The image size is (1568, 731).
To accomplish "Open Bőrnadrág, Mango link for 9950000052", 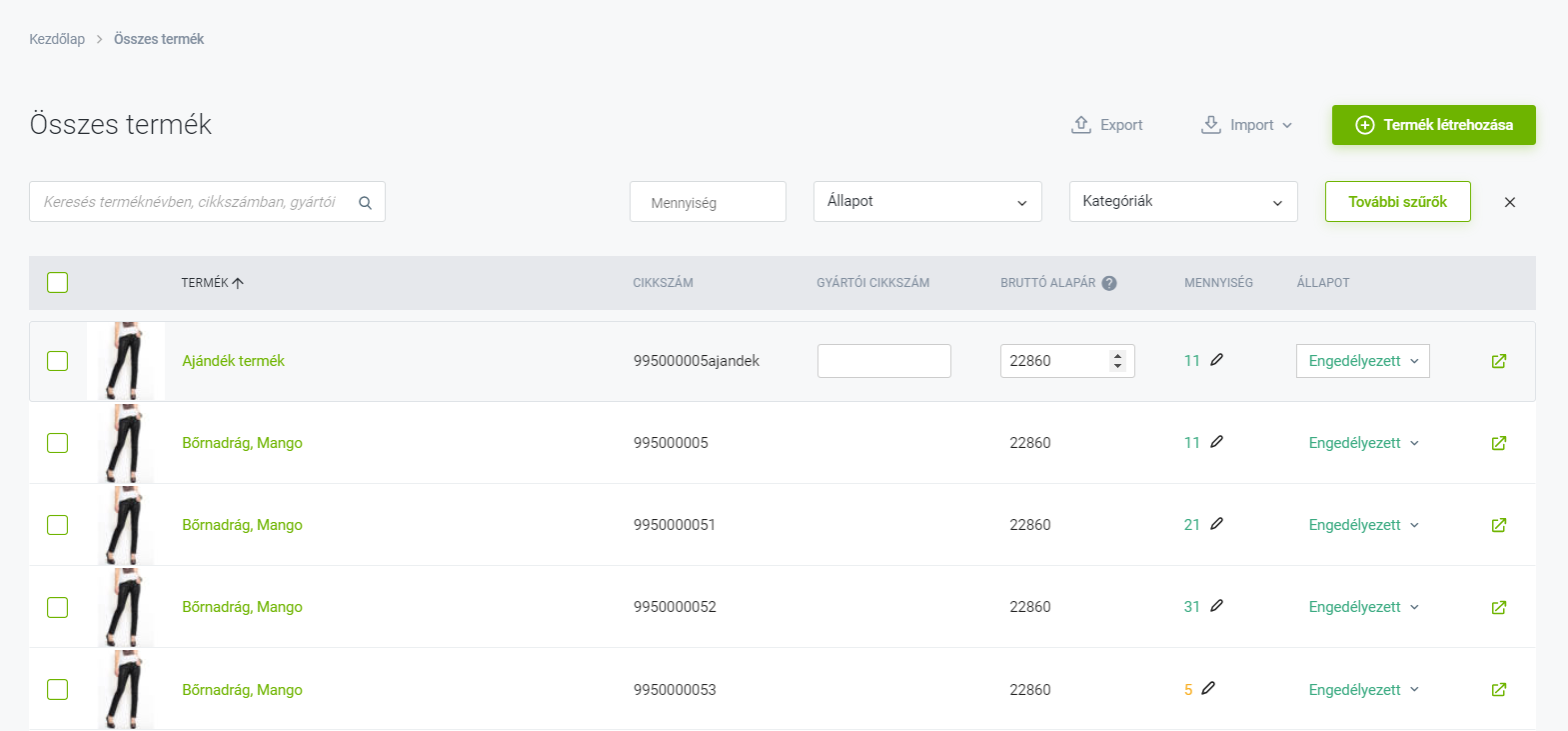I will pyautogui.click(x=242, y=607).
